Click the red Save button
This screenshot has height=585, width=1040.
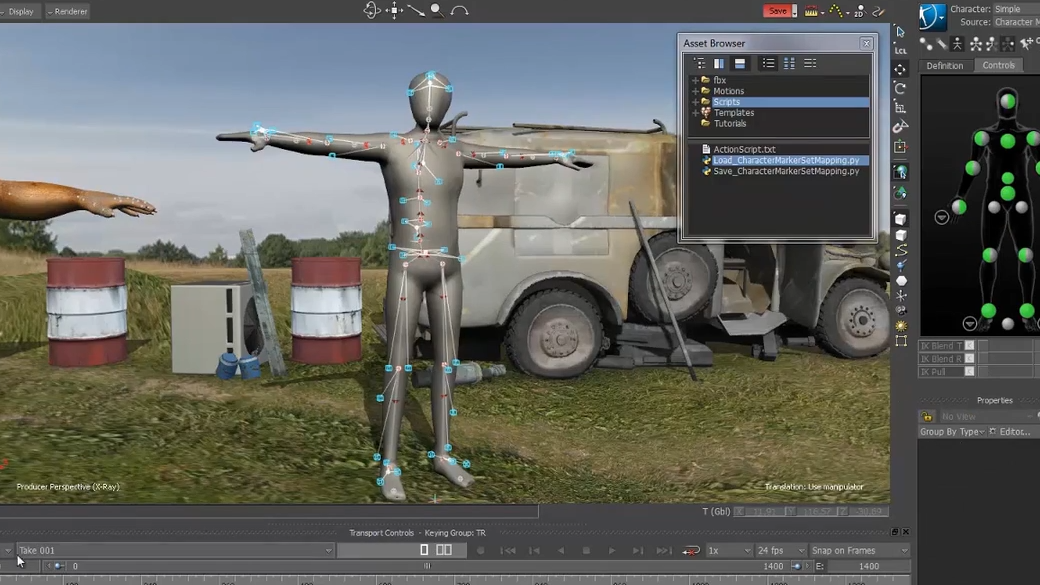pyautogui.click(x=776, y=10)
